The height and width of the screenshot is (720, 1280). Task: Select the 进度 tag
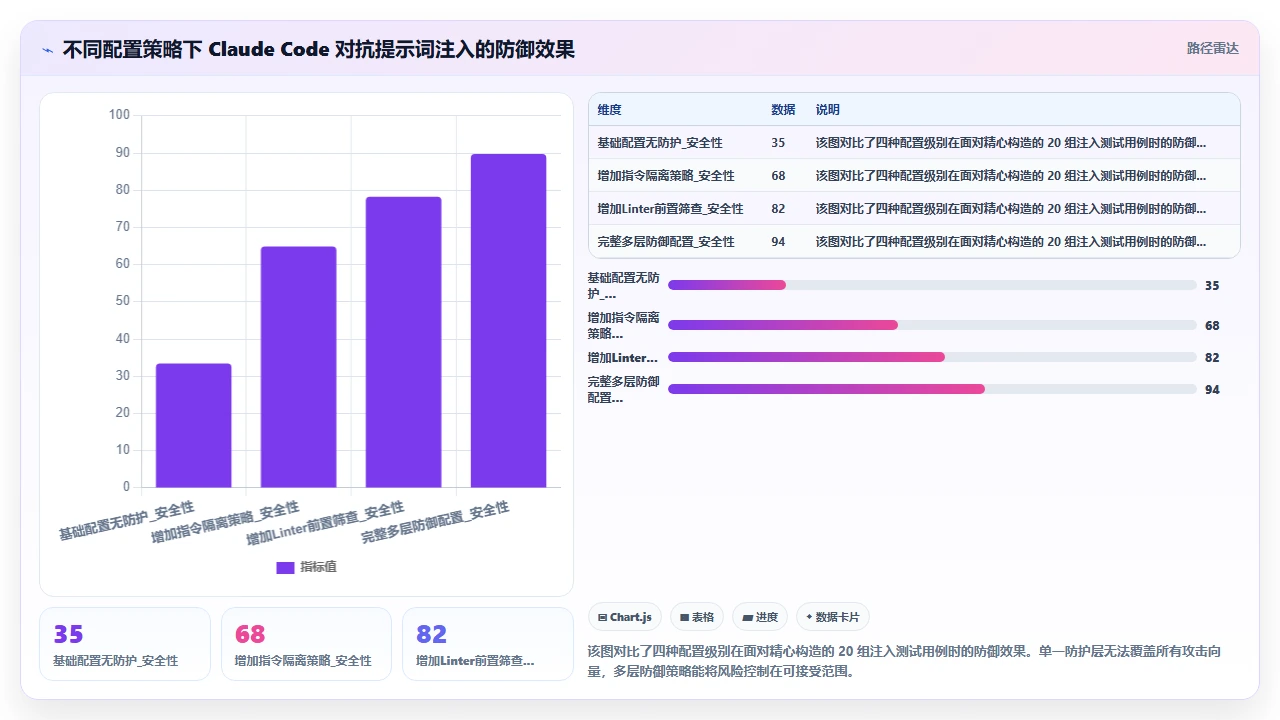tap(760, 617)
